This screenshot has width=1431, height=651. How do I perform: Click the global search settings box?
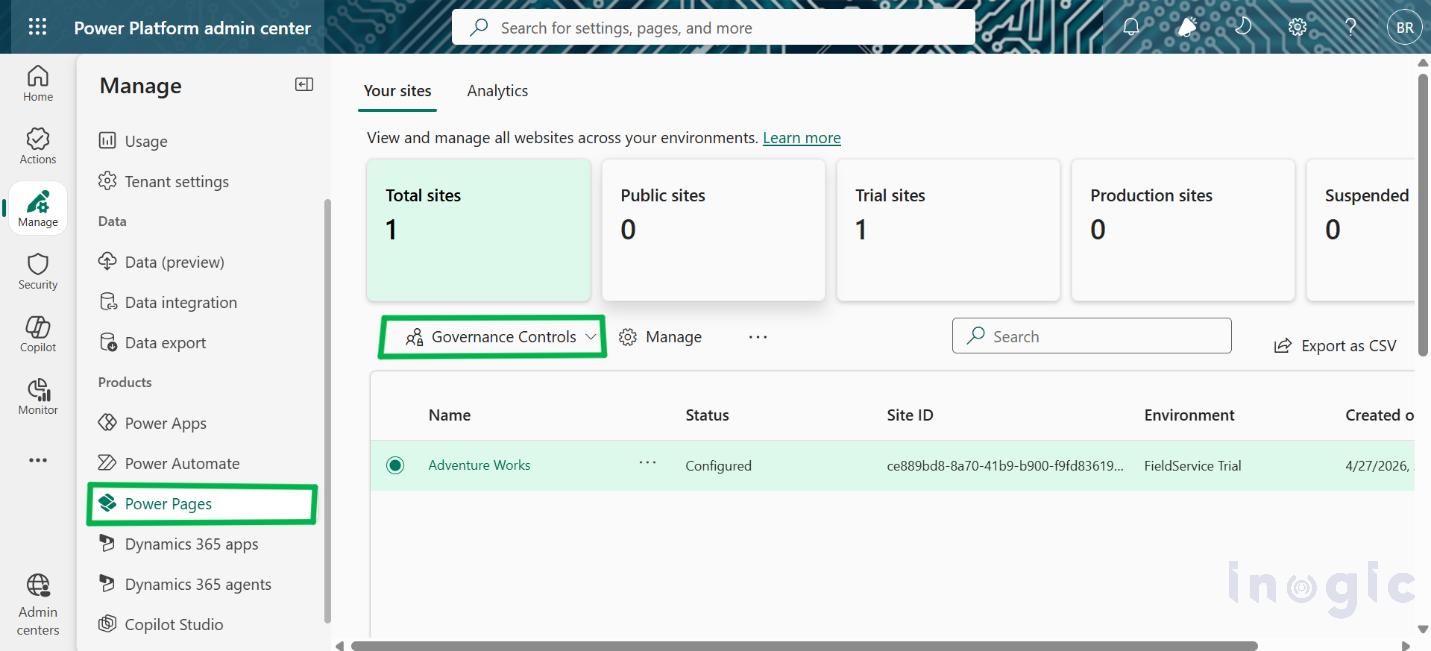click(713, 28)
